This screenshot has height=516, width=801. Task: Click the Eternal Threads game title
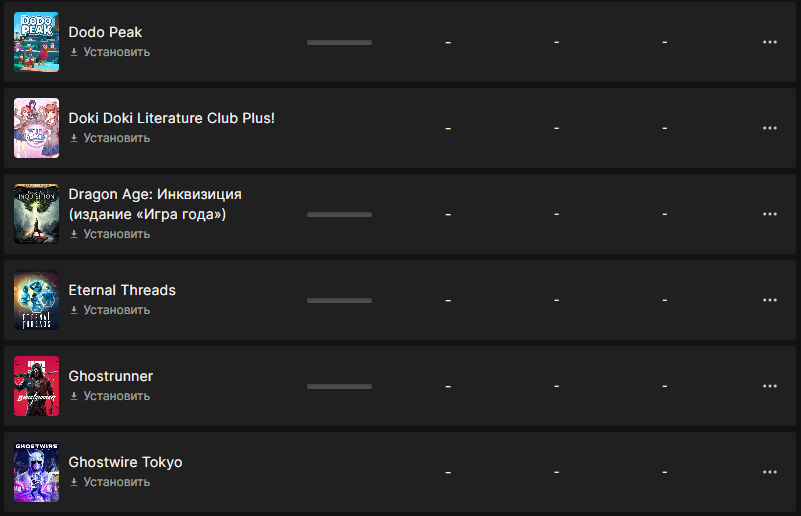click(x=122, y=290)
